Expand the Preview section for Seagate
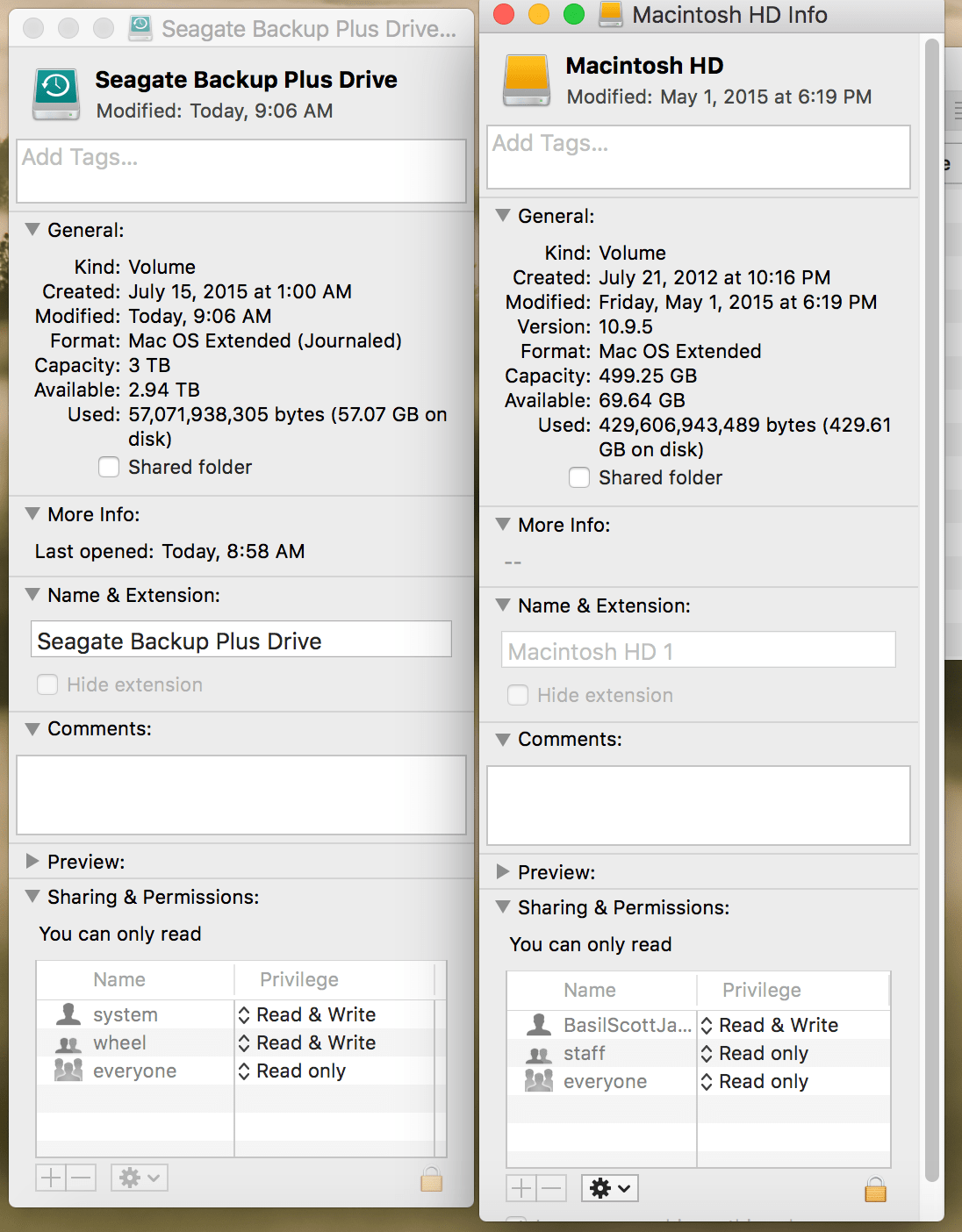Viewport: 962px width, 1232px height. 32,861
